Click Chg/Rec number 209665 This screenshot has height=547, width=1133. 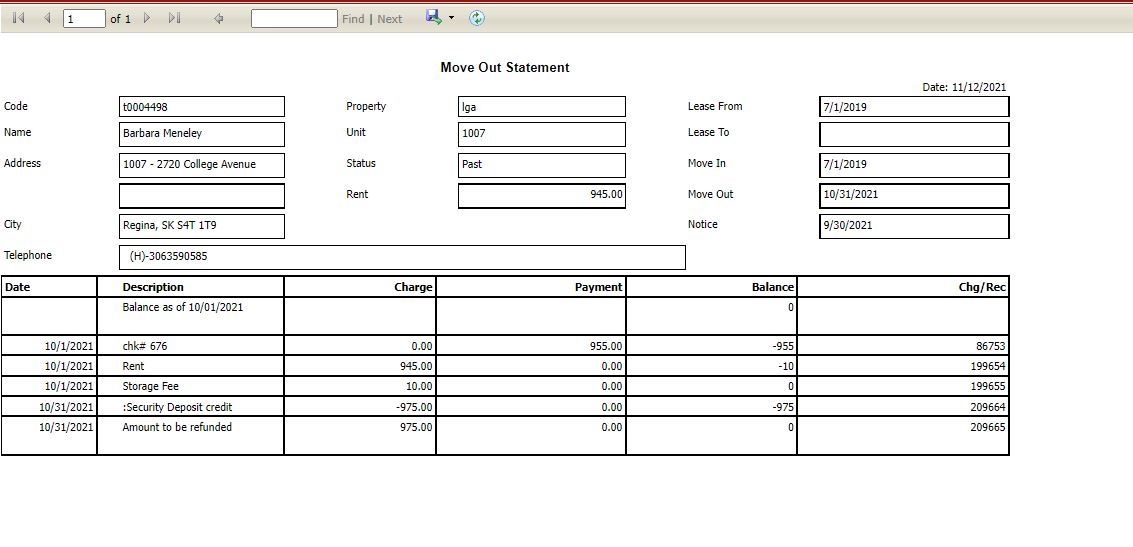[x=988, y=427]
